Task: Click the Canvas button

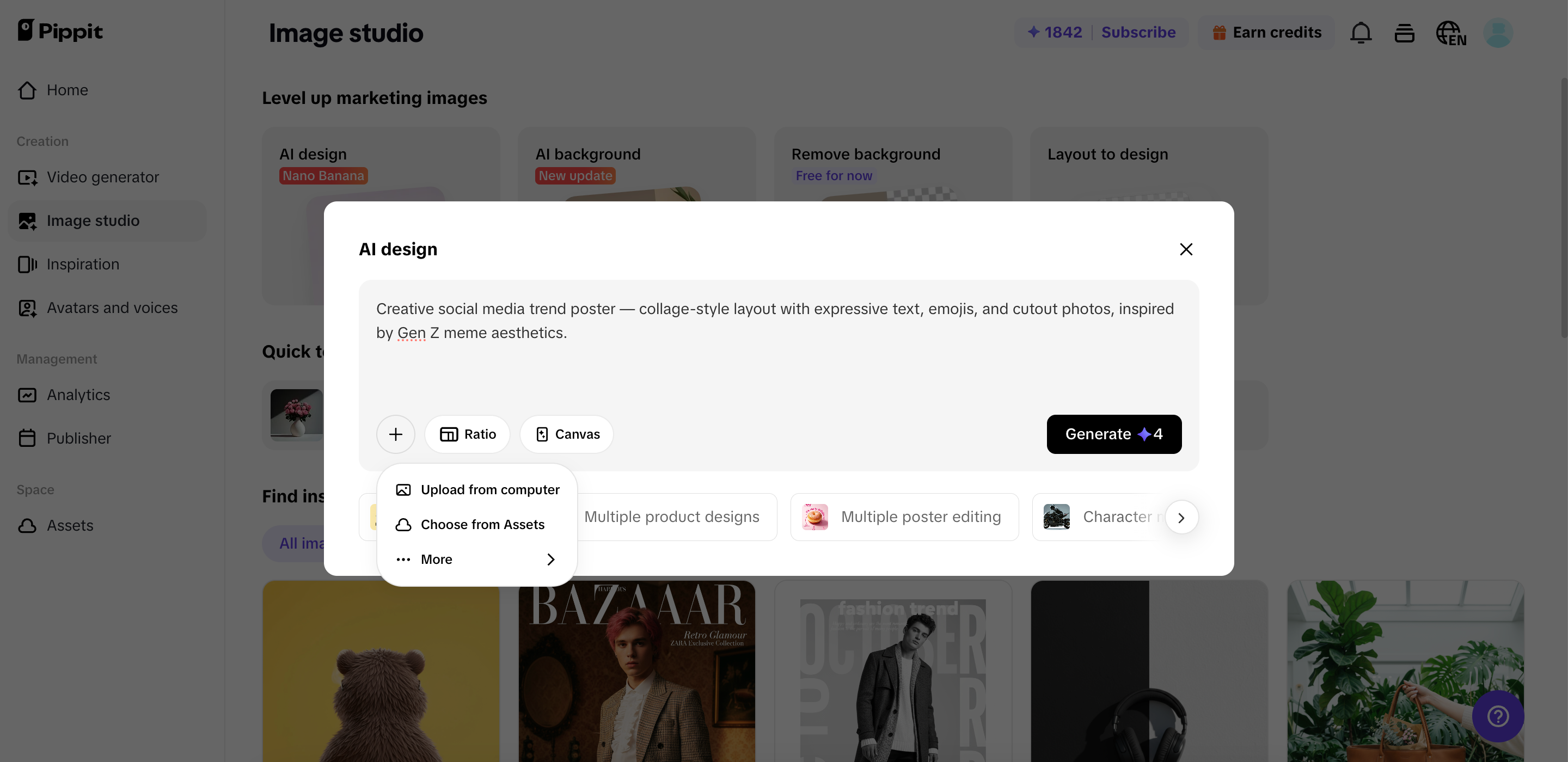Action: [567, 434]
